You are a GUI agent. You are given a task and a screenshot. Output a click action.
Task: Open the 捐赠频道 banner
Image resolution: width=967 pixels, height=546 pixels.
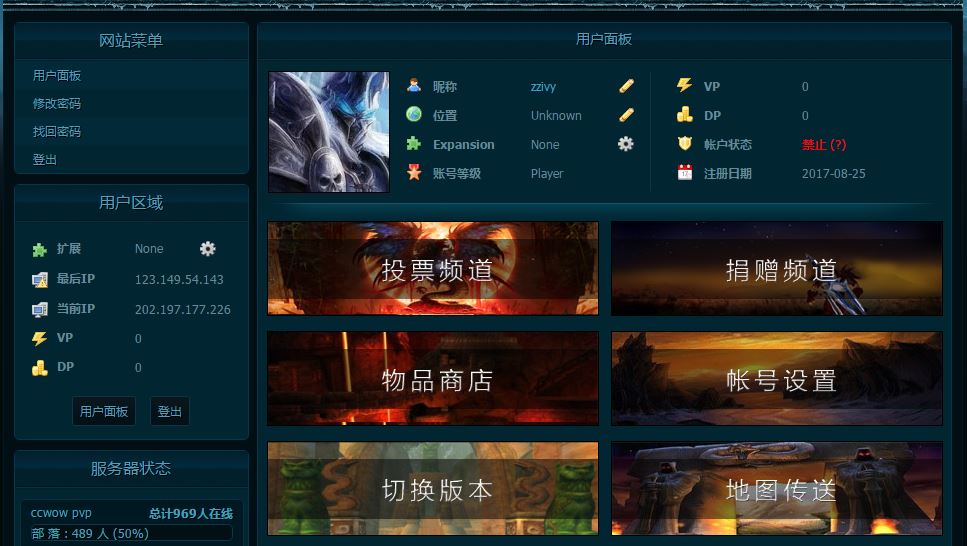777,268
